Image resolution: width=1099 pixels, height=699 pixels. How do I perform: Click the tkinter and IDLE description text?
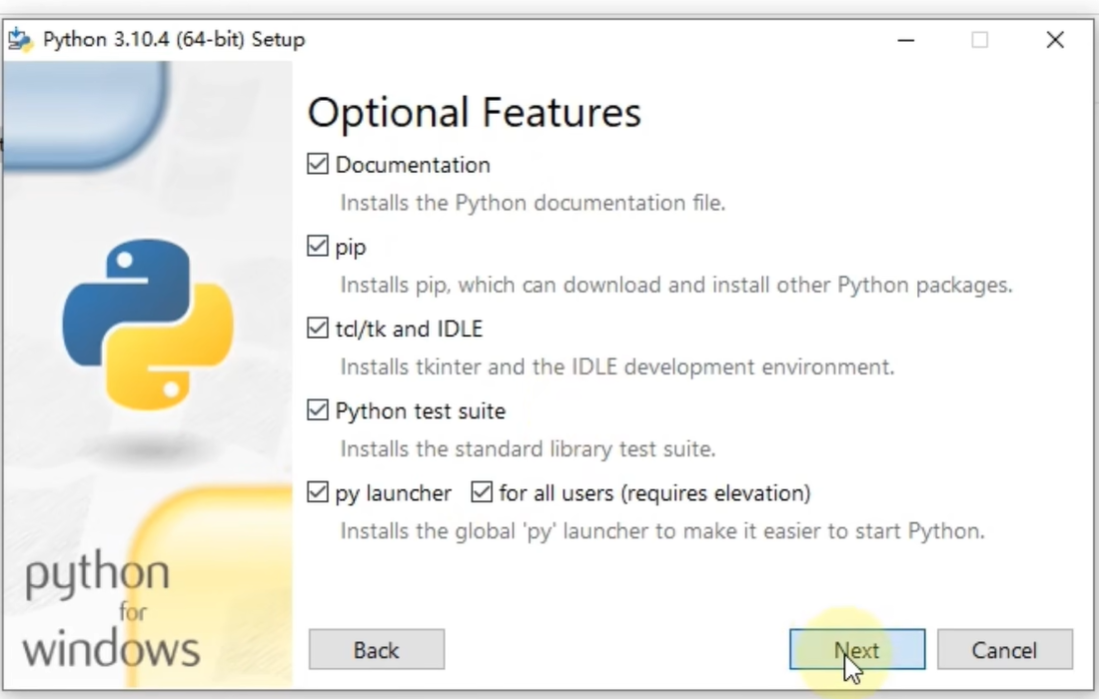pos(617,367)
